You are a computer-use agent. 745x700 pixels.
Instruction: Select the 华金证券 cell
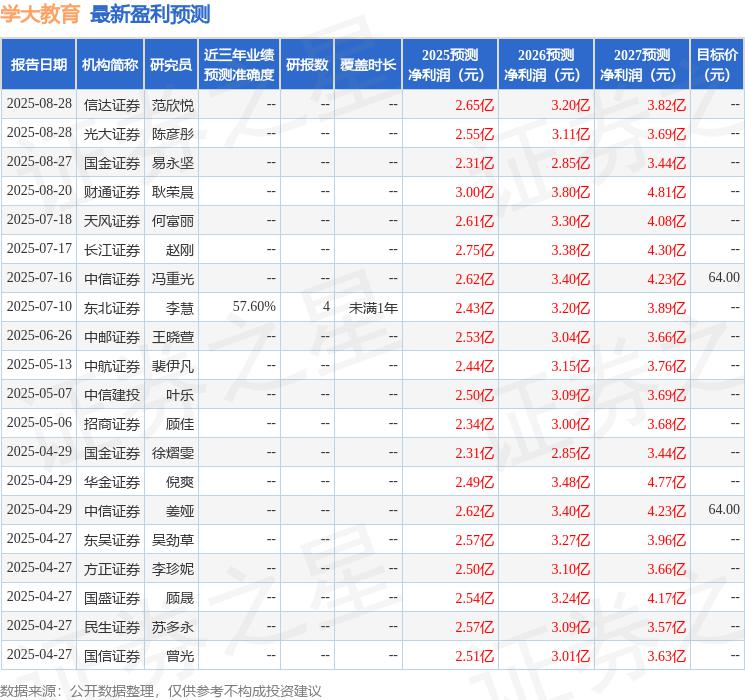pyautogui.click(x=112, y=482)
